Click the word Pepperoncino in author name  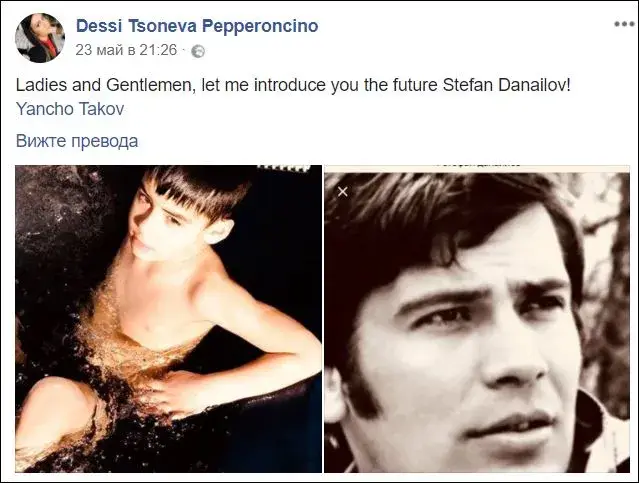click(260, 26)
